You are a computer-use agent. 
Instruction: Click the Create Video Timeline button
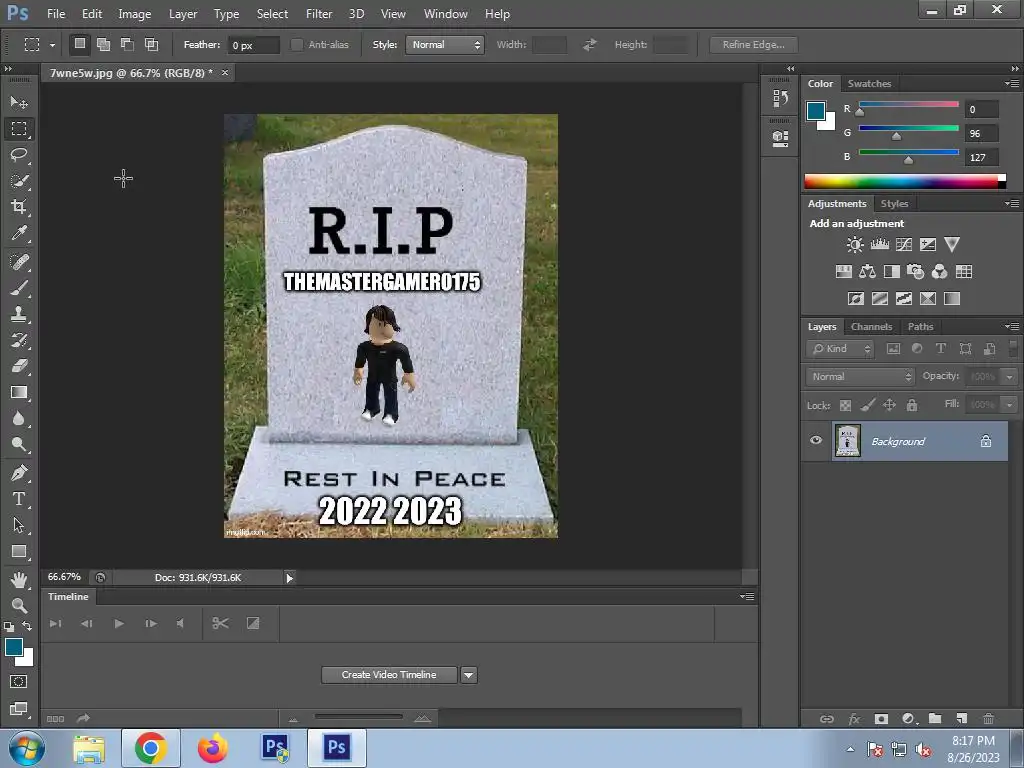389,675
